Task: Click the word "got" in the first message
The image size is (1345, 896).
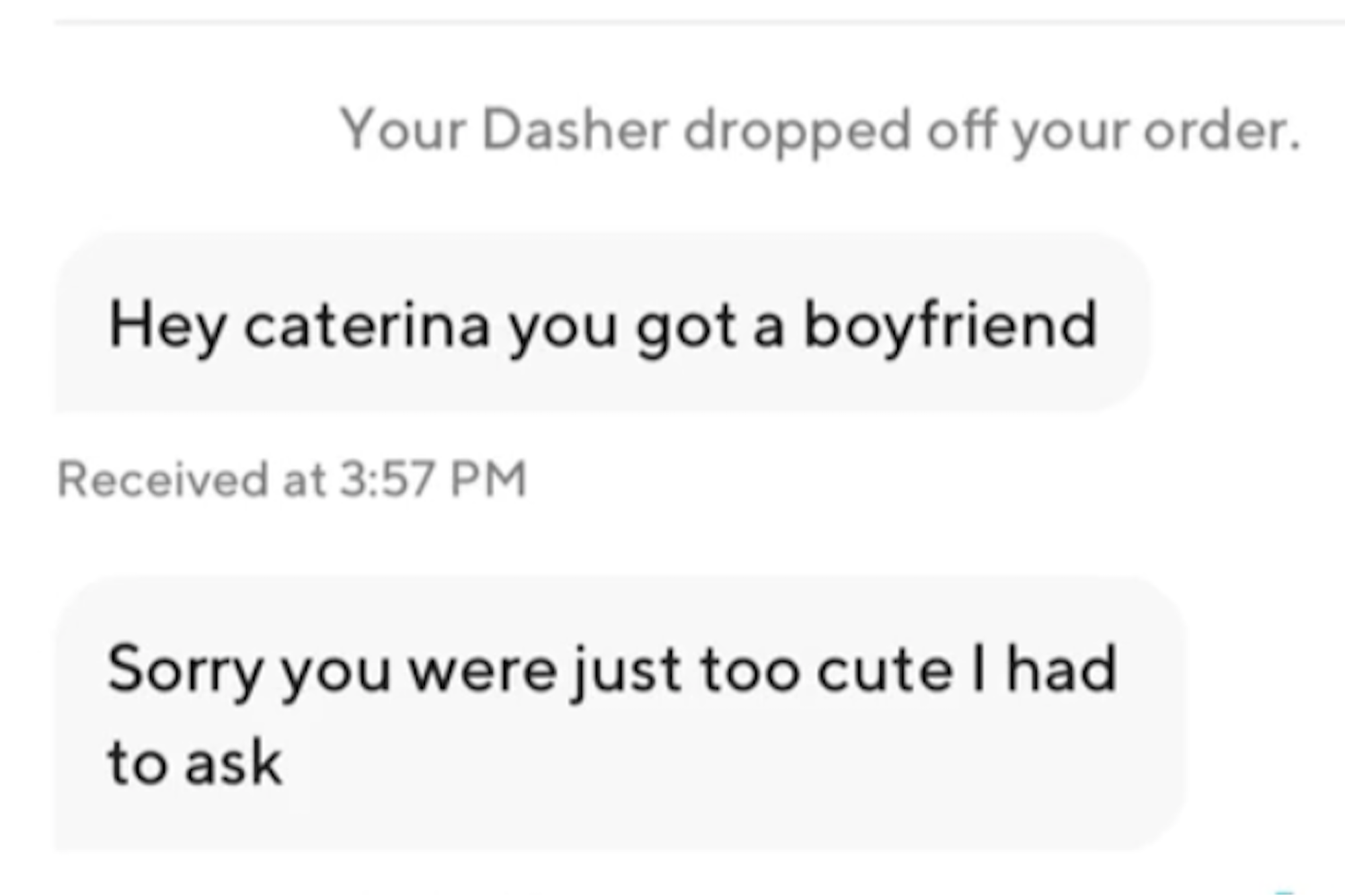Action: click(x=685, y=327)
